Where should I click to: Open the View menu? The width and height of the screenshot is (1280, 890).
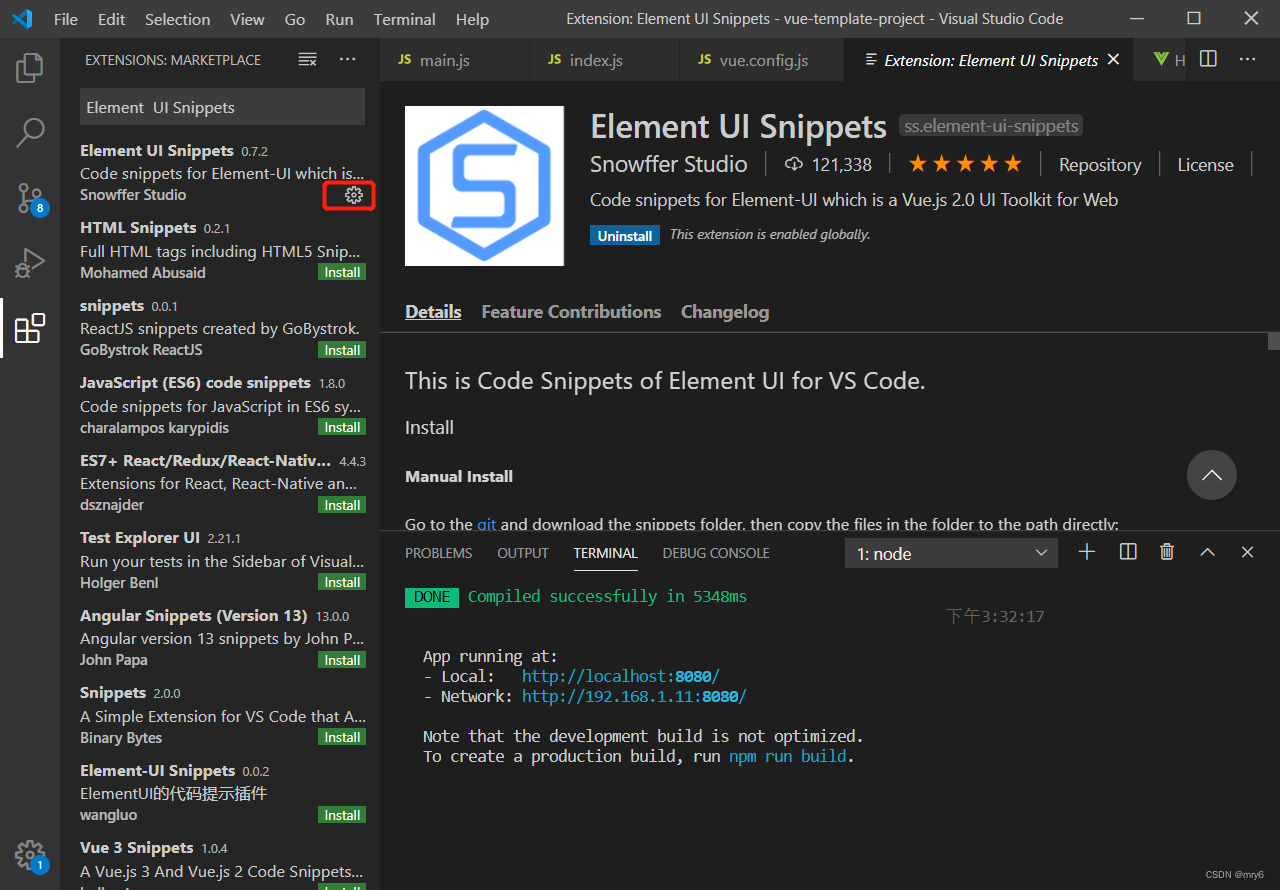coord(248,19)
